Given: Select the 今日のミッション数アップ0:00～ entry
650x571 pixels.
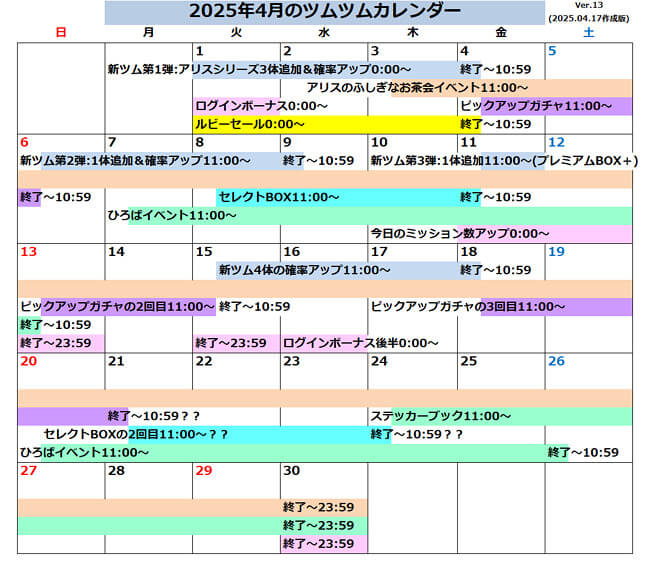Looking at the screenshot, I should (460, 233).
